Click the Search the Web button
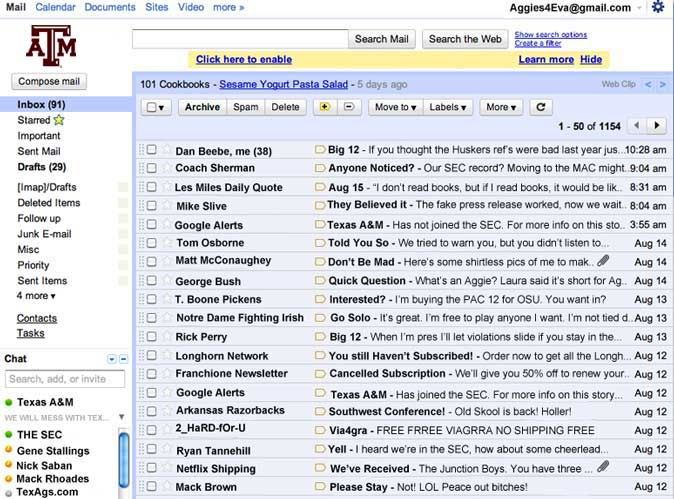Screen dimensions: 674x499 tap(465, 39)
